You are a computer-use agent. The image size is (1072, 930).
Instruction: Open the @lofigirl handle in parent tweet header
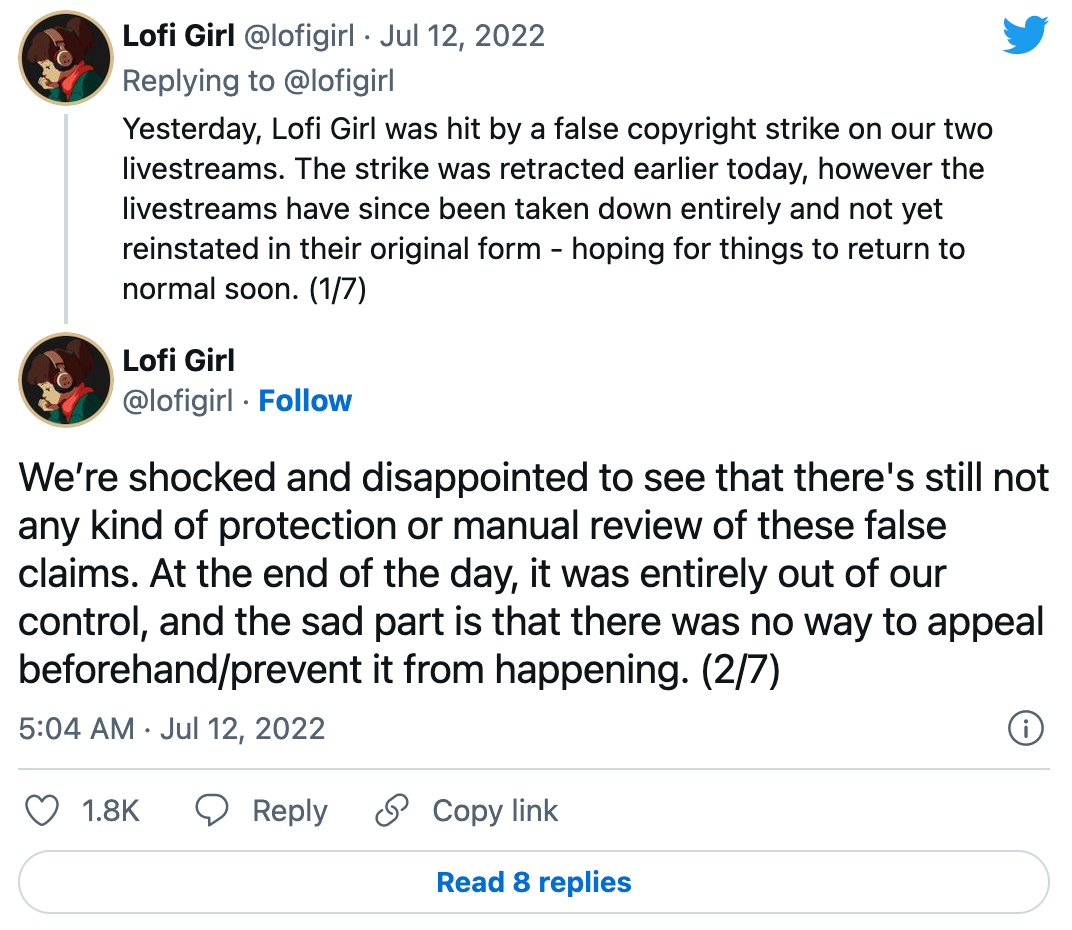click(299, 36)
